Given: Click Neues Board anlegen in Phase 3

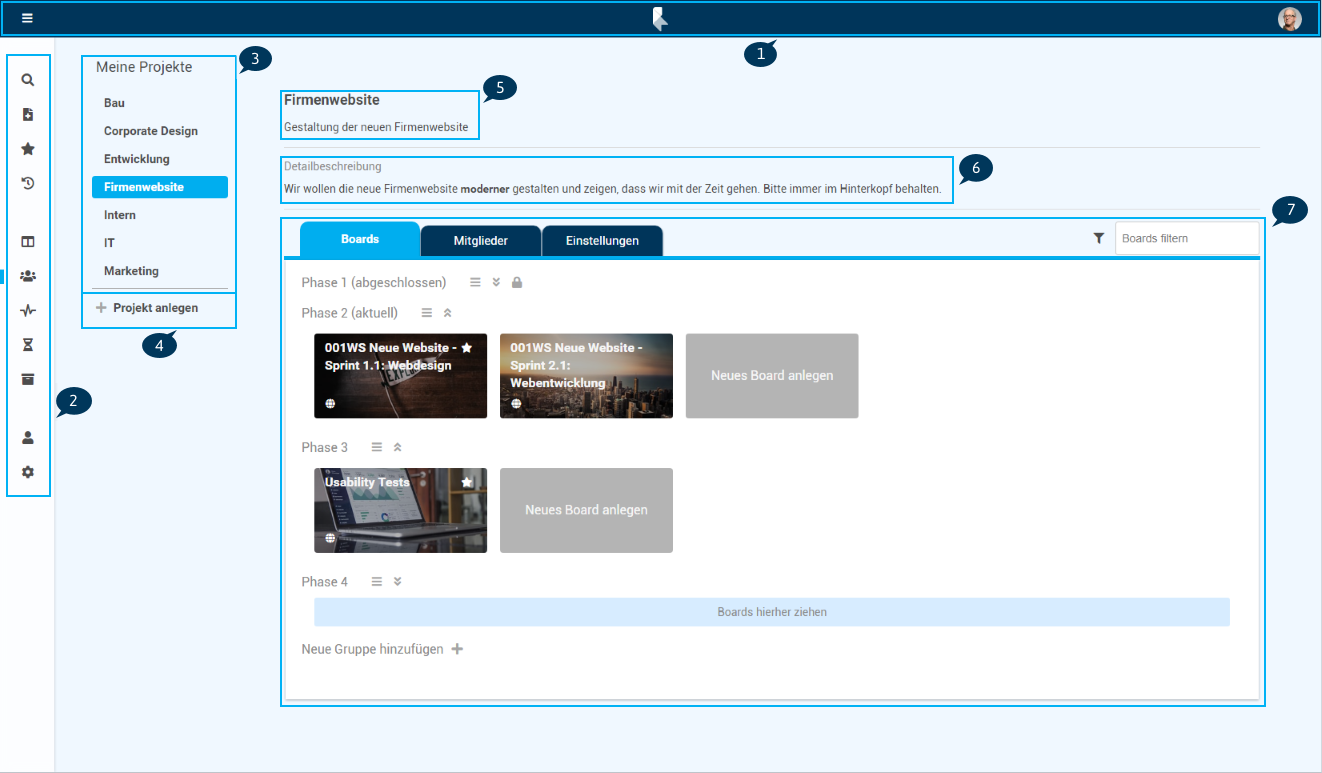Looking at the screenshot, I should click(586, 510).
